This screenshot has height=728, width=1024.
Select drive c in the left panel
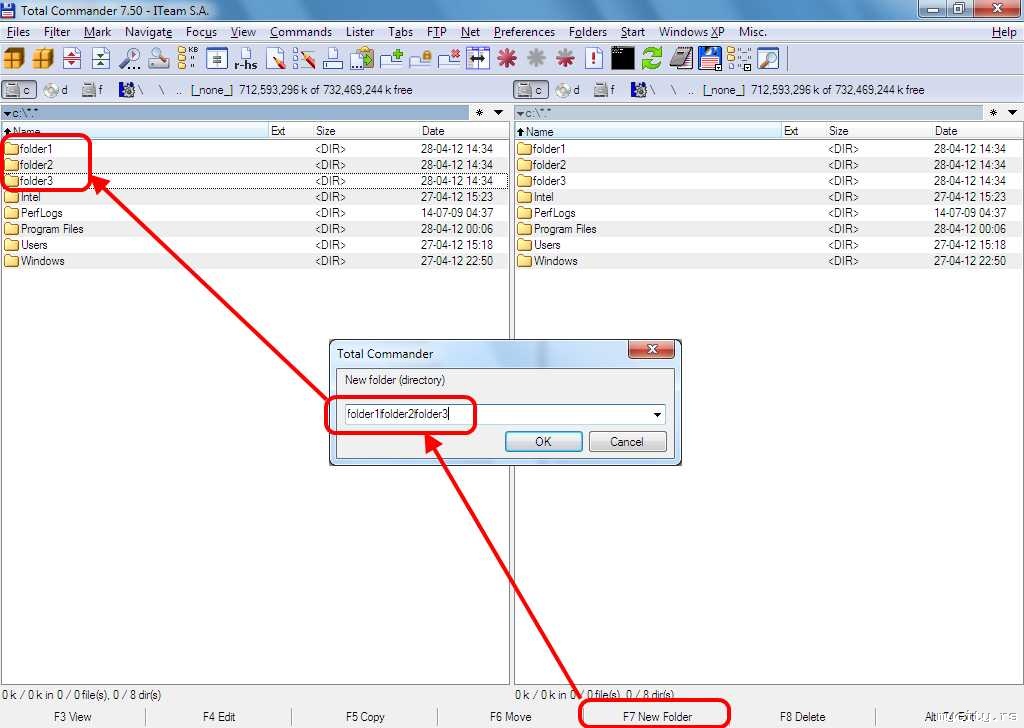(19, 89)
